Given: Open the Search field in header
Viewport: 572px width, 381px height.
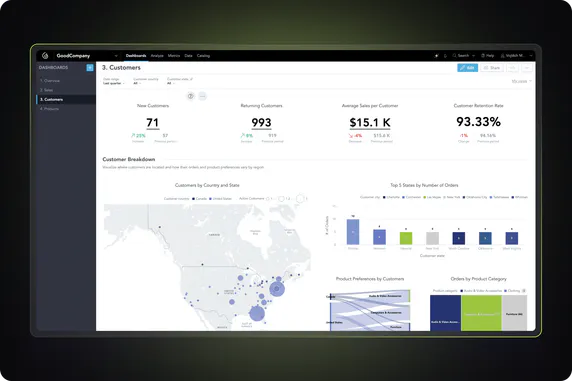Looking at the screenshot, I should coord(464,56).
